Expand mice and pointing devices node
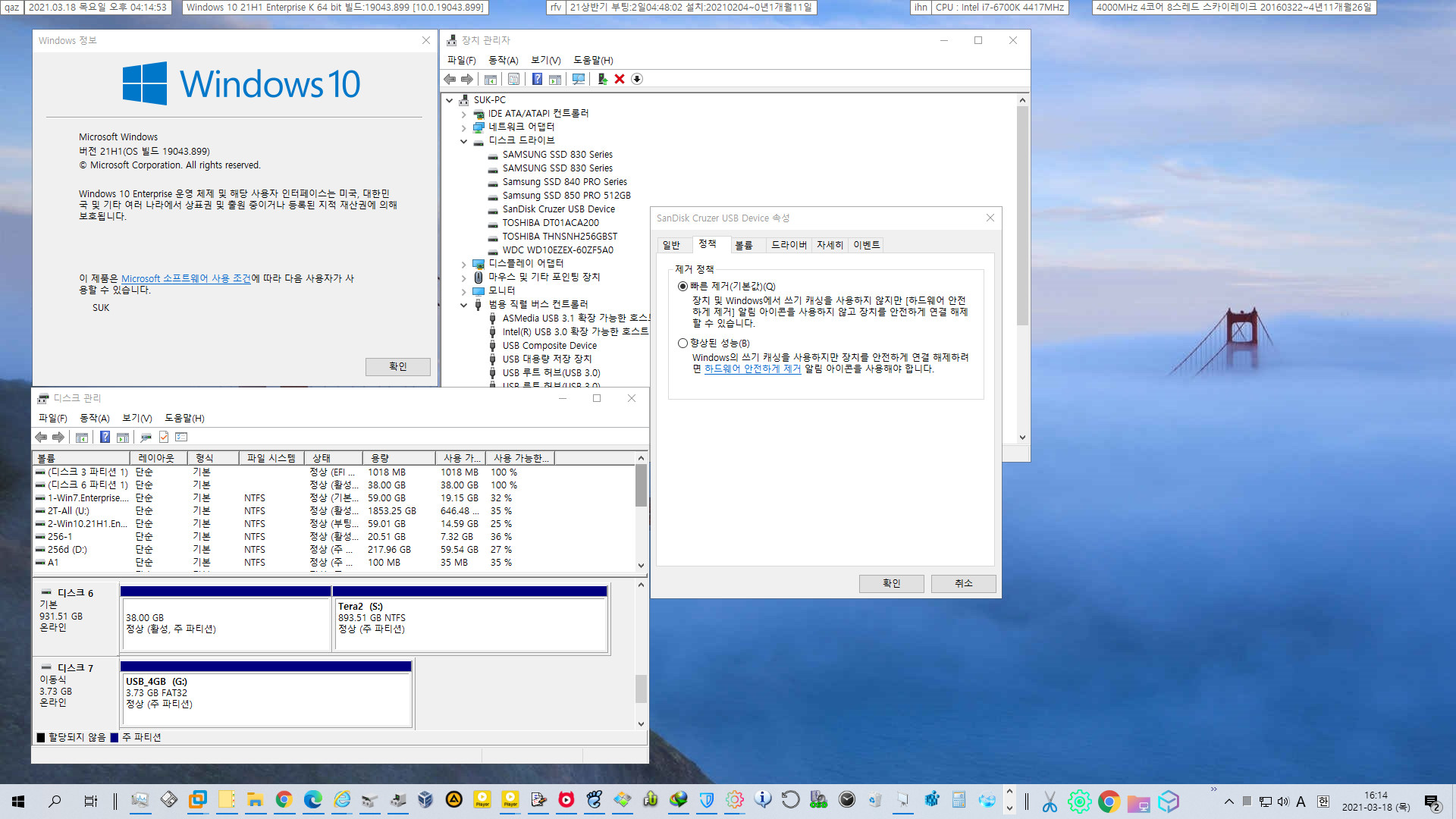This screenshot has height=819, width=1456. tap(463, 278)
